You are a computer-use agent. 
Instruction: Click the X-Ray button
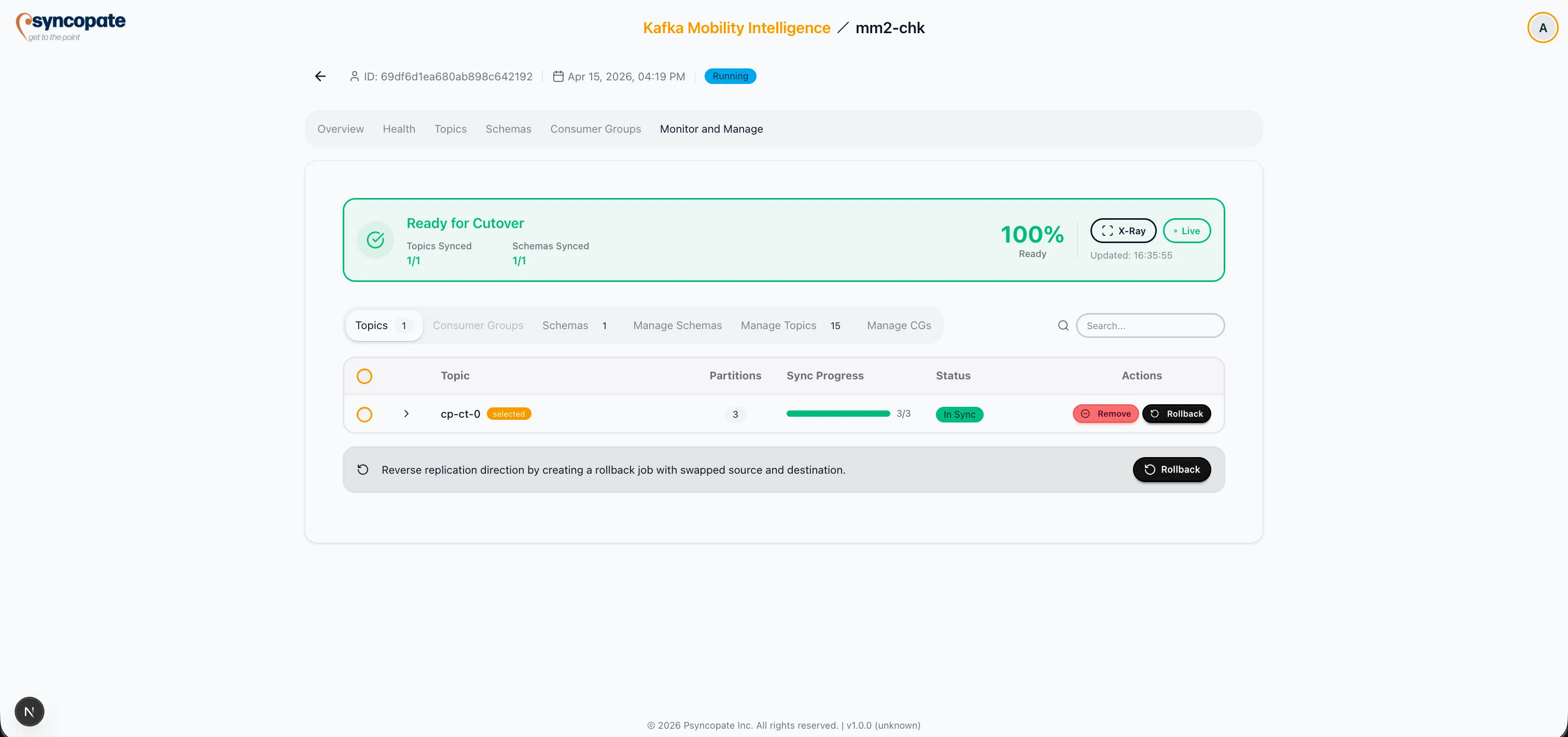click(x=1123, y=231)
